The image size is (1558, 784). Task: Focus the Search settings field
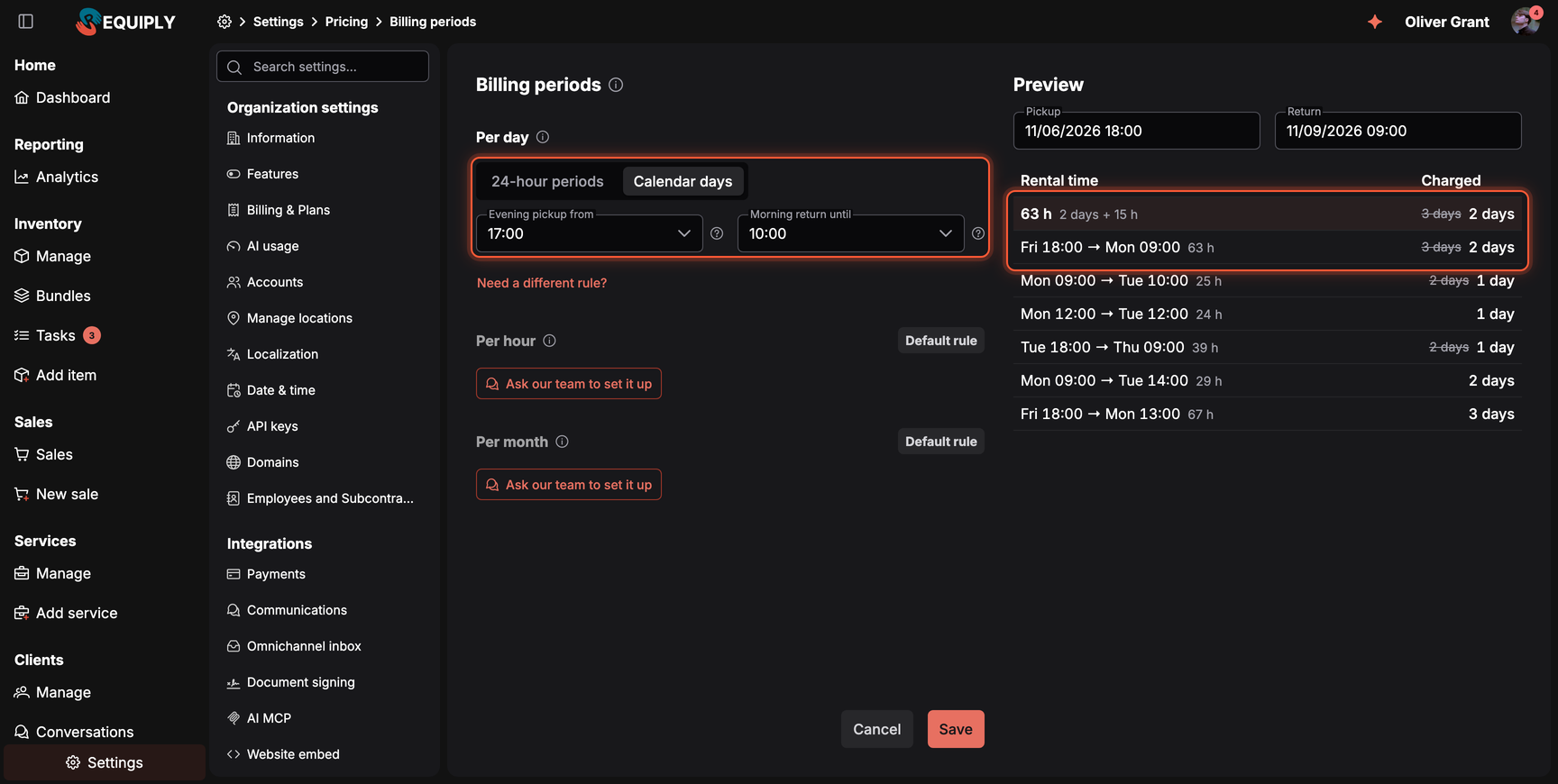point(323,67)
